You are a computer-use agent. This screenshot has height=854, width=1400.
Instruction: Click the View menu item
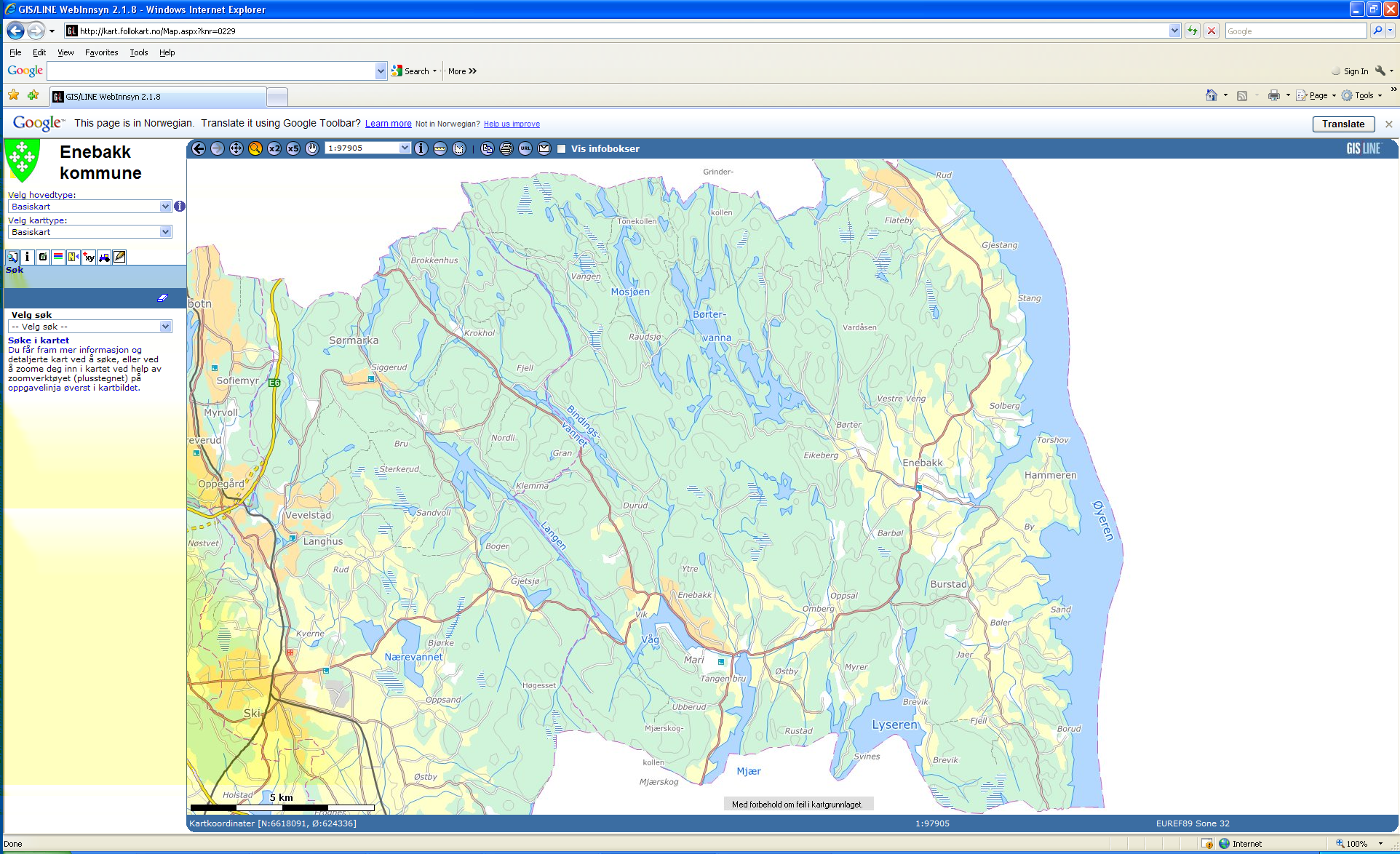tap(63, 52)
